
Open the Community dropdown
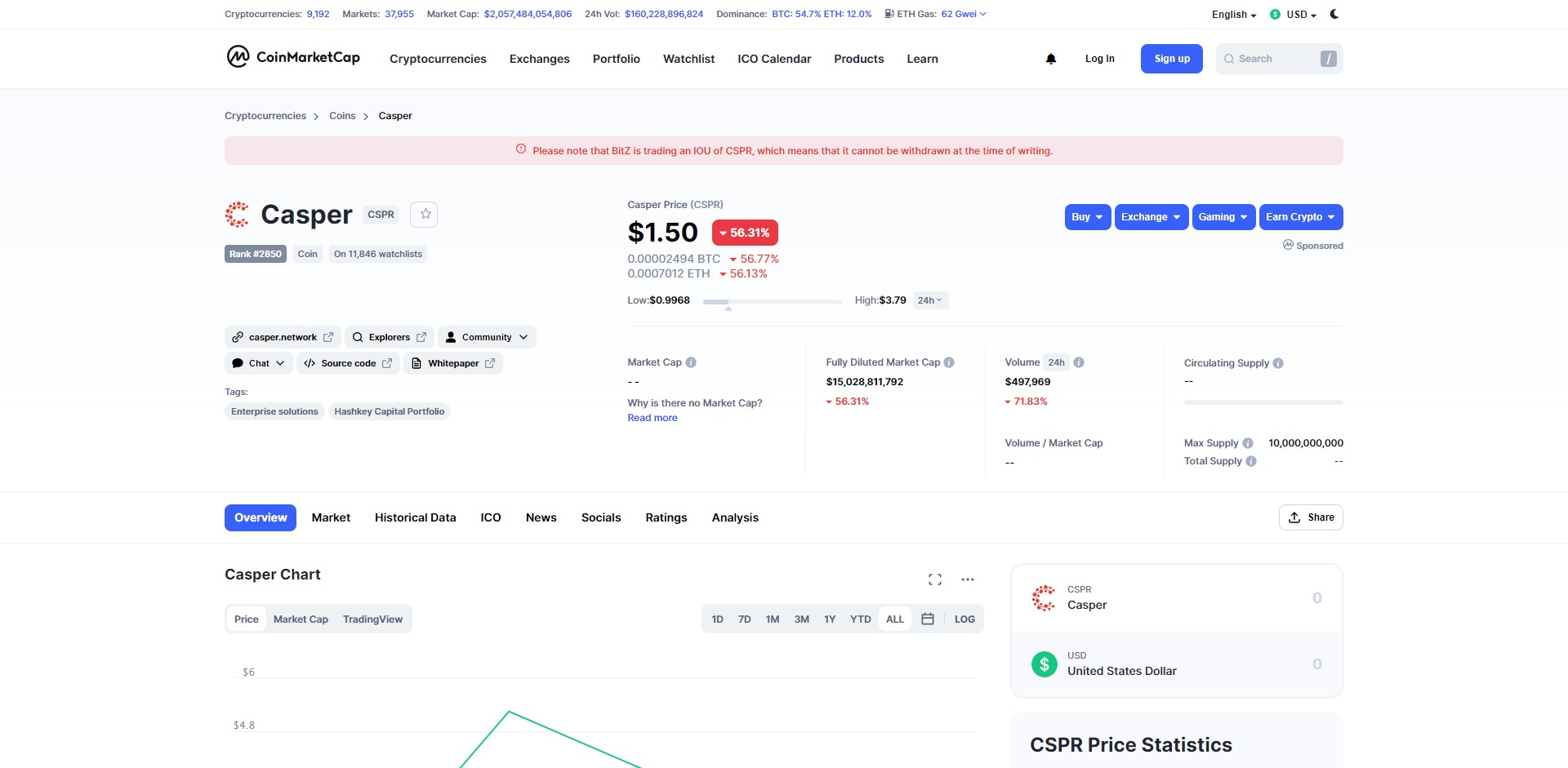(486, 336)
